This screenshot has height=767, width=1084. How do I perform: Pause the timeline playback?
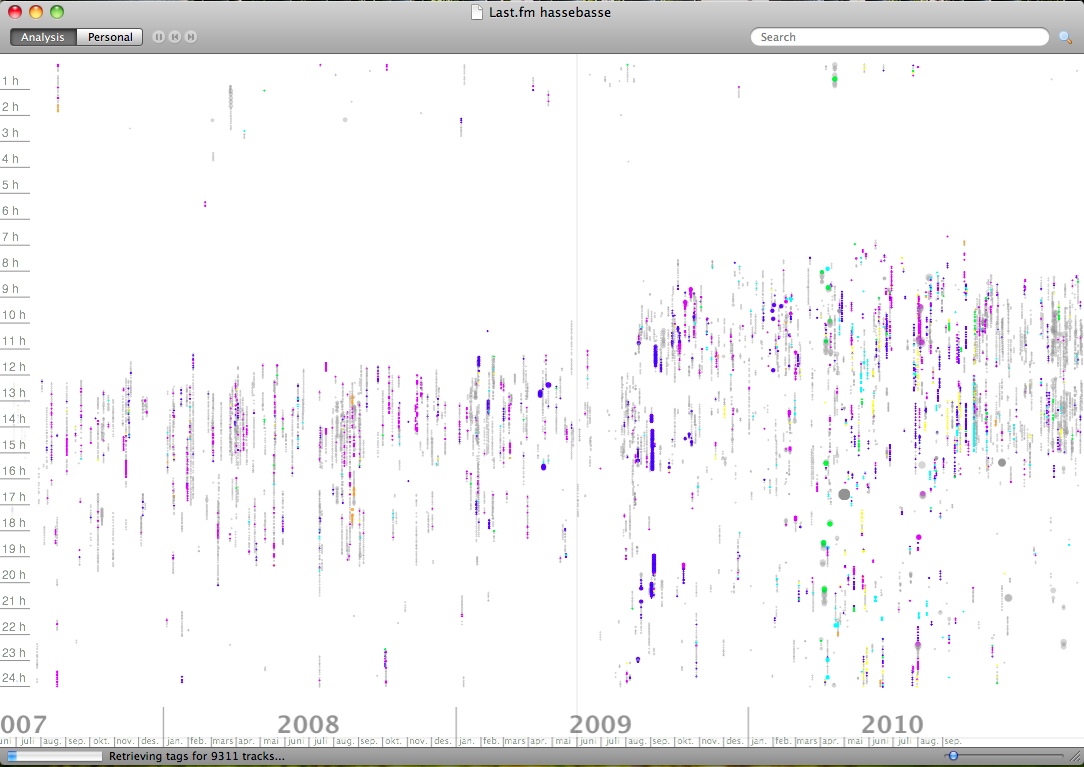coord(159,37)
